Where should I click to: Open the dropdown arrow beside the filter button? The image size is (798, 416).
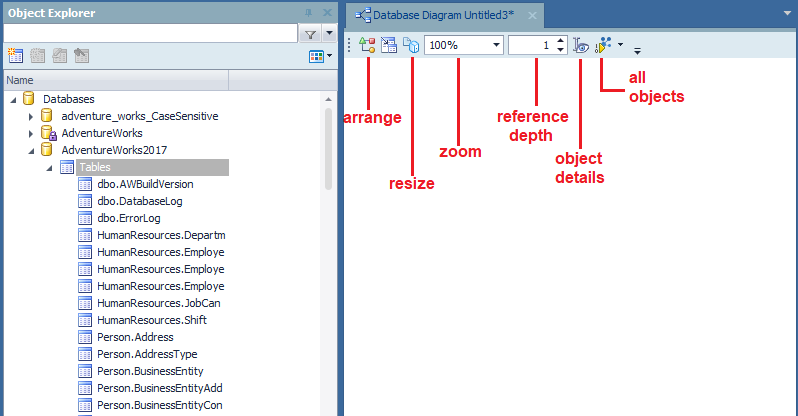coord(329,34)
